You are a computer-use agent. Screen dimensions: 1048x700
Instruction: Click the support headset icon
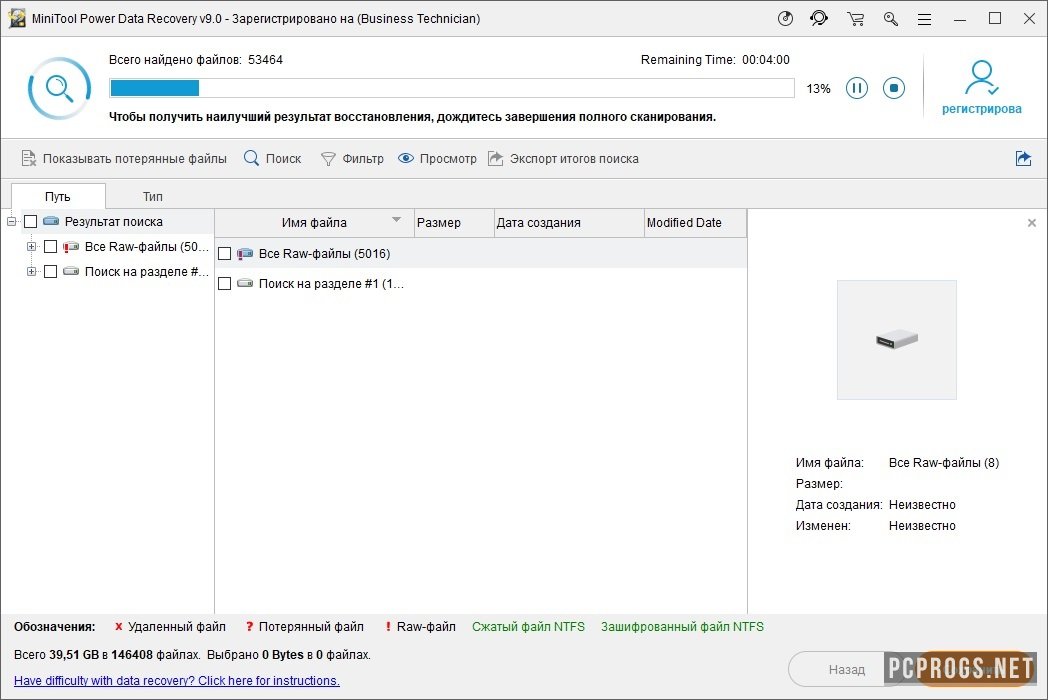pos(819,19)
